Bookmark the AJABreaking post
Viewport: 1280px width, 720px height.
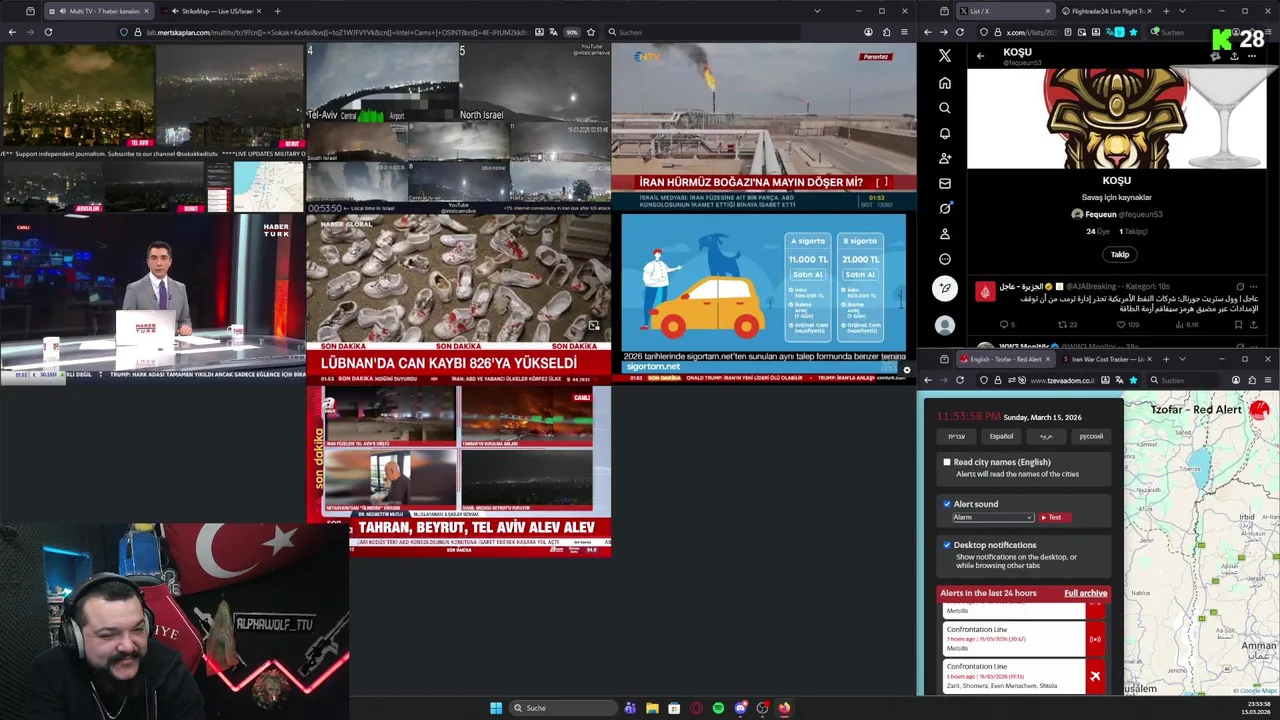1238,325
